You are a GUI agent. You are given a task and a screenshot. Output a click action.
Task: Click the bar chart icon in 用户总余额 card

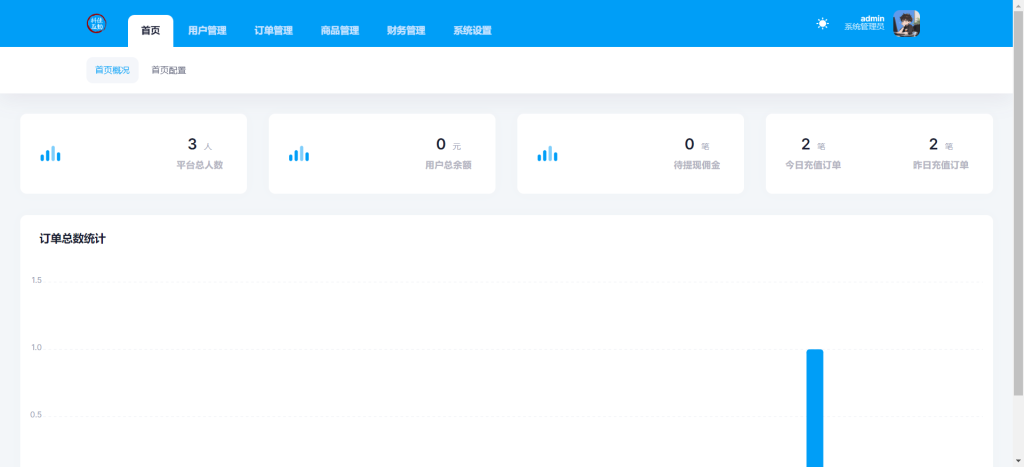tap(299, 154)
